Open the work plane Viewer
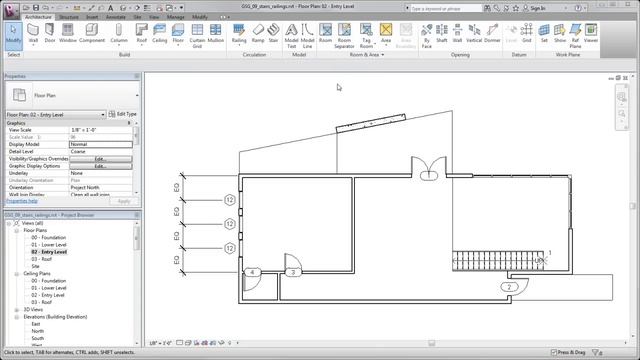640x360 pixels. (591, 33)
